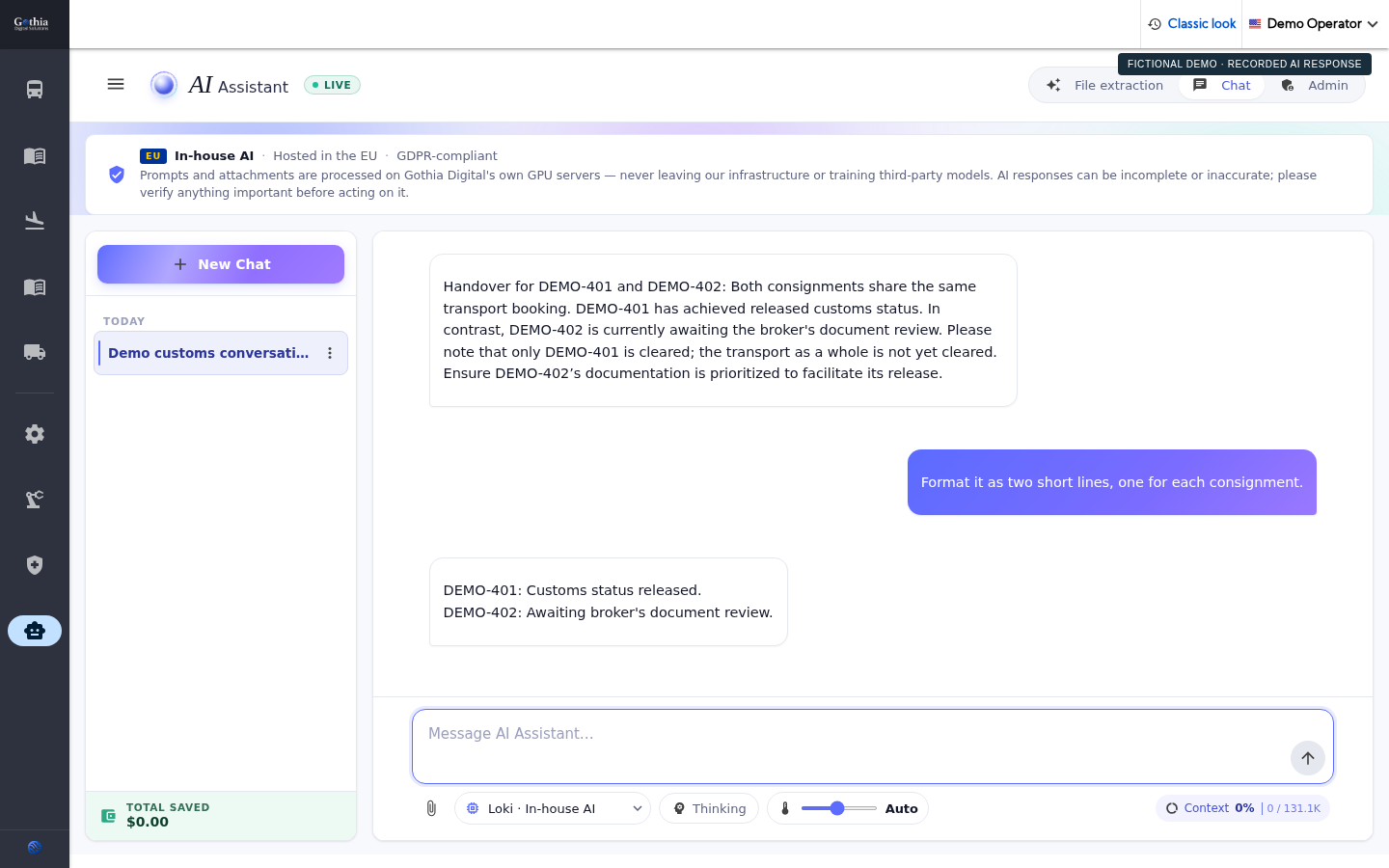The width and height of the screenshot is (1389, 868).
Task: Click the EU badge in the banner
Action: 153,156
